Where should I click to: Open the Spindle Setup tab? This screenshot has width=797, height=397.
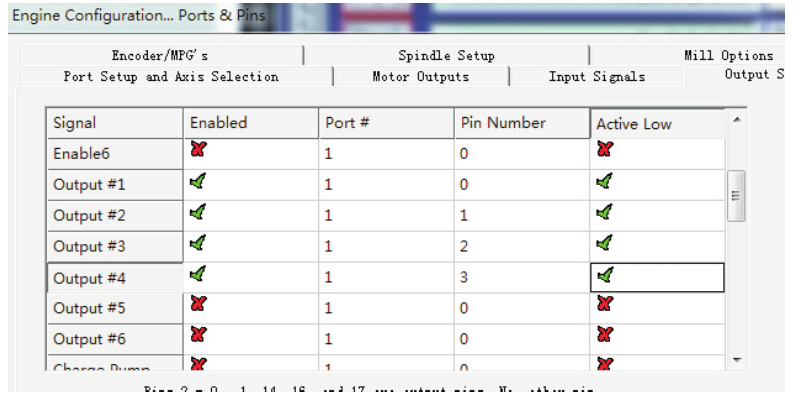coord(446,55)
